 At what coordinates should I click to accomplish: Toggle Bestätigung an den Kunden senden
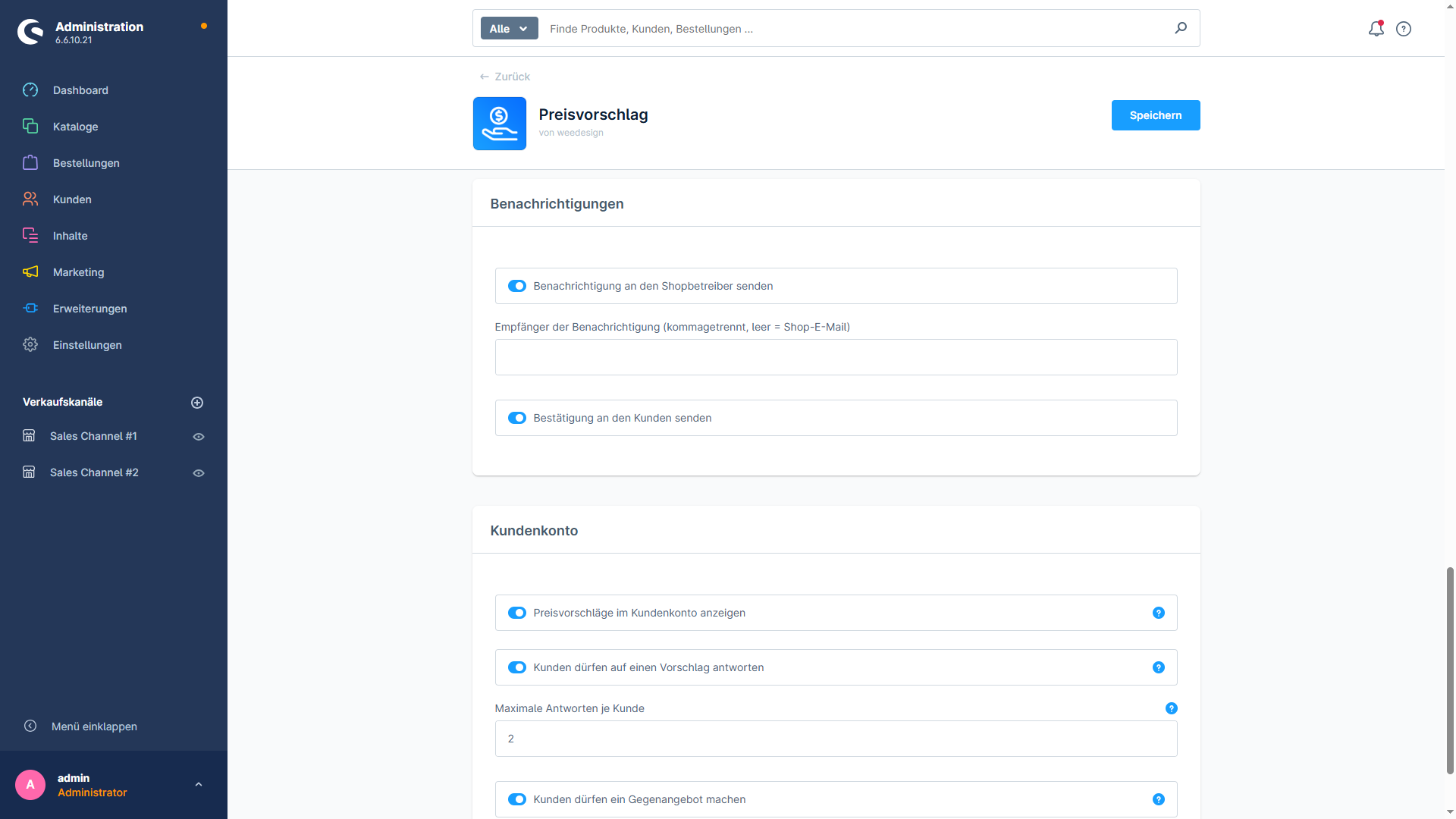pyautogui.click(x=517, y=418)
